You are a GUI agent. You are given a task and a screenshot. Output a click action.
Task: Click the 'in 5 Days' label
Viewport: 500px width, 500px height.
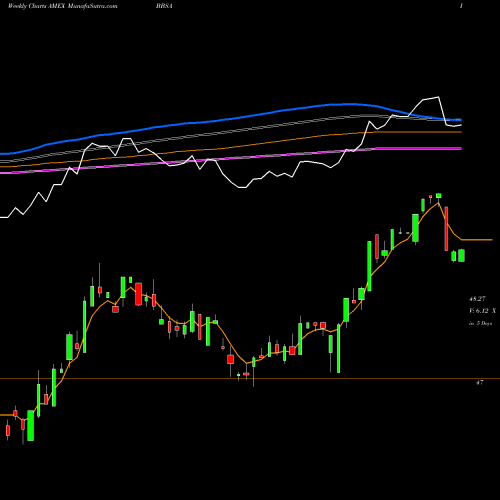480,323
